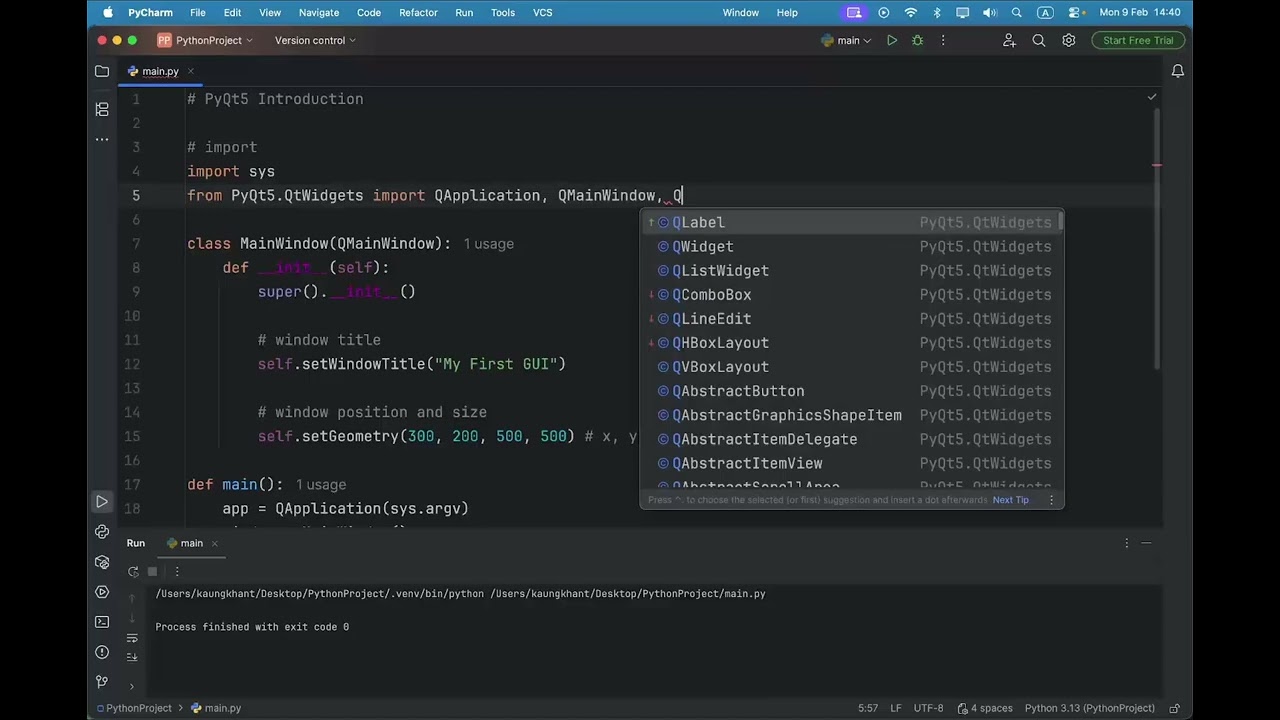Click the Wi-Fi icon in menu bar
This screenshot has height=720, width=1280.
(x=911, y=12)
